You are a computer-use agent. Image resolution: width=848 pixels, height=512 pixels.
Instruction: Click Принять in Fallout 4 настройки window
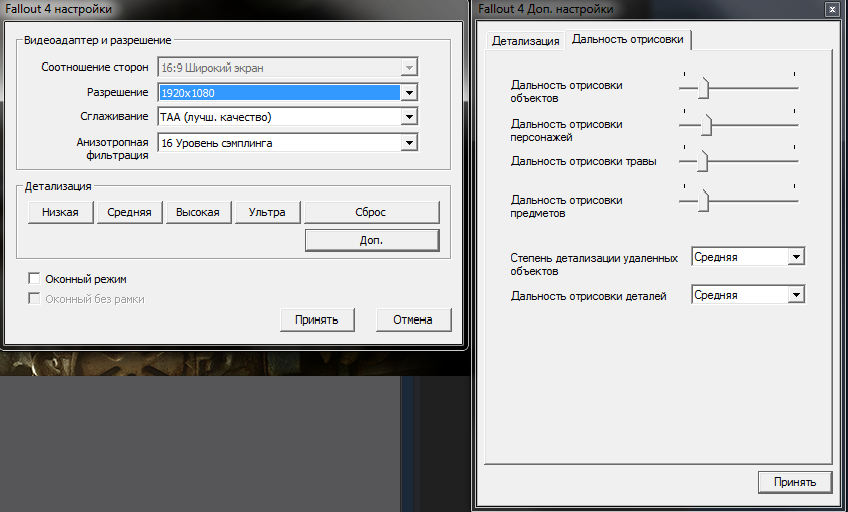tap(317, 320)
